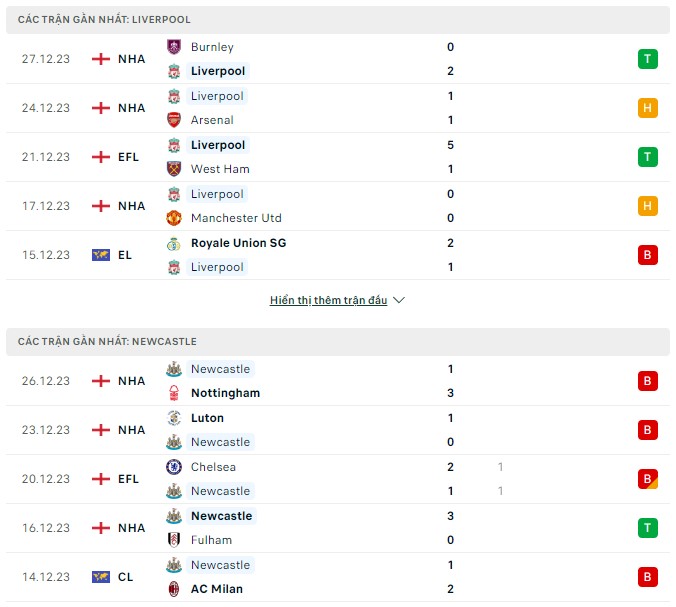
Task: Click the Arsenal club crest
Action: [x=174, y=120]
